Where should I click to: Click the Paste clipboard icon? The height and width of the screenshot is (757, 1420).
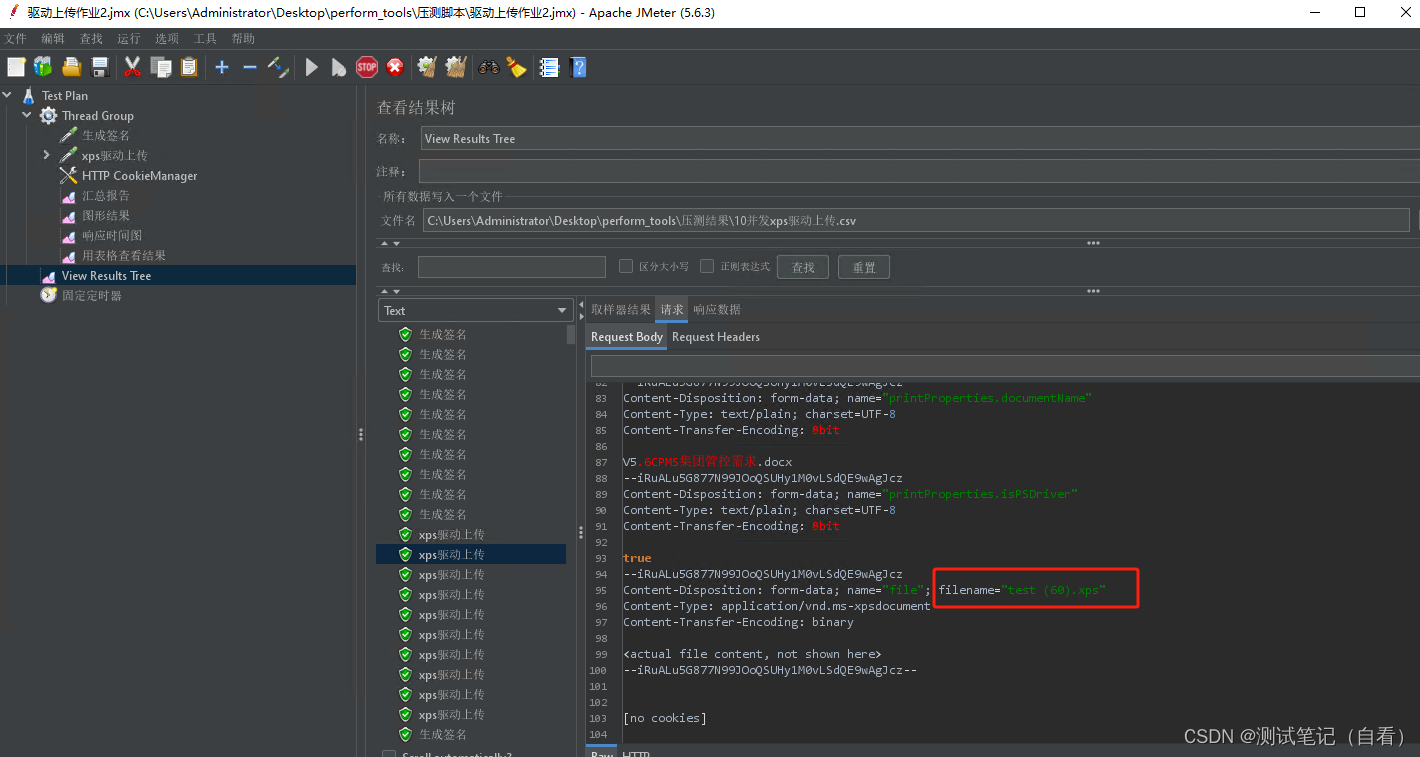[x=189, y=67]
